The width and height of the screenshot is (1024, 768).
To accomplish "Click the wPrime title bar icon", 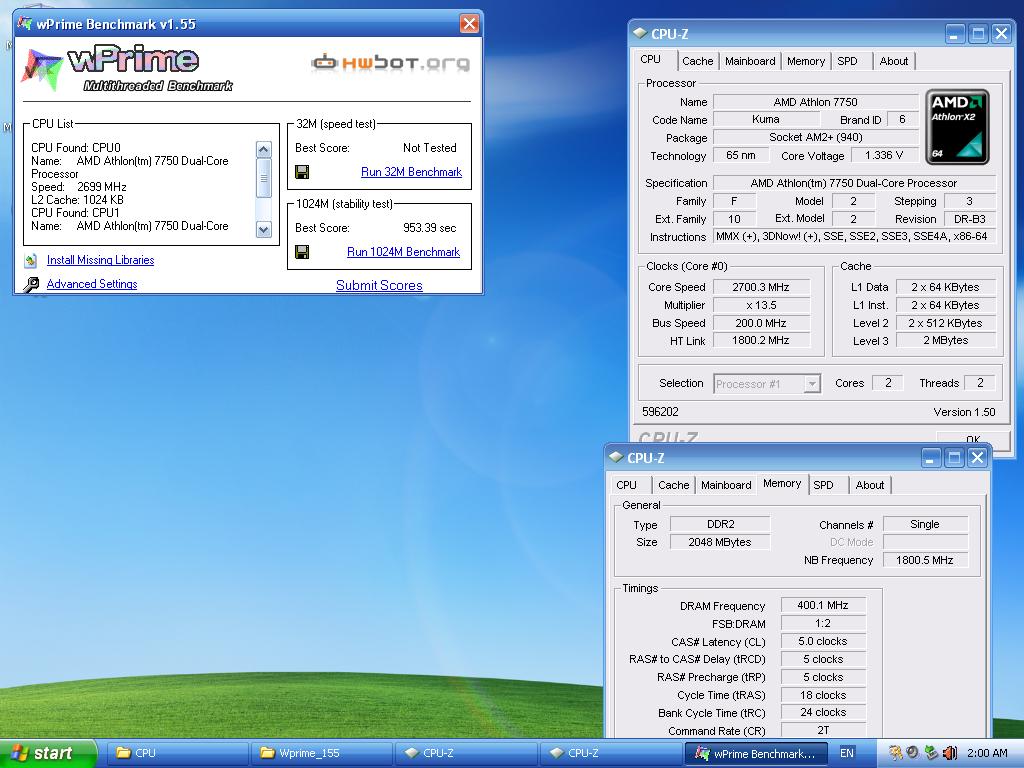I will 25,24.
